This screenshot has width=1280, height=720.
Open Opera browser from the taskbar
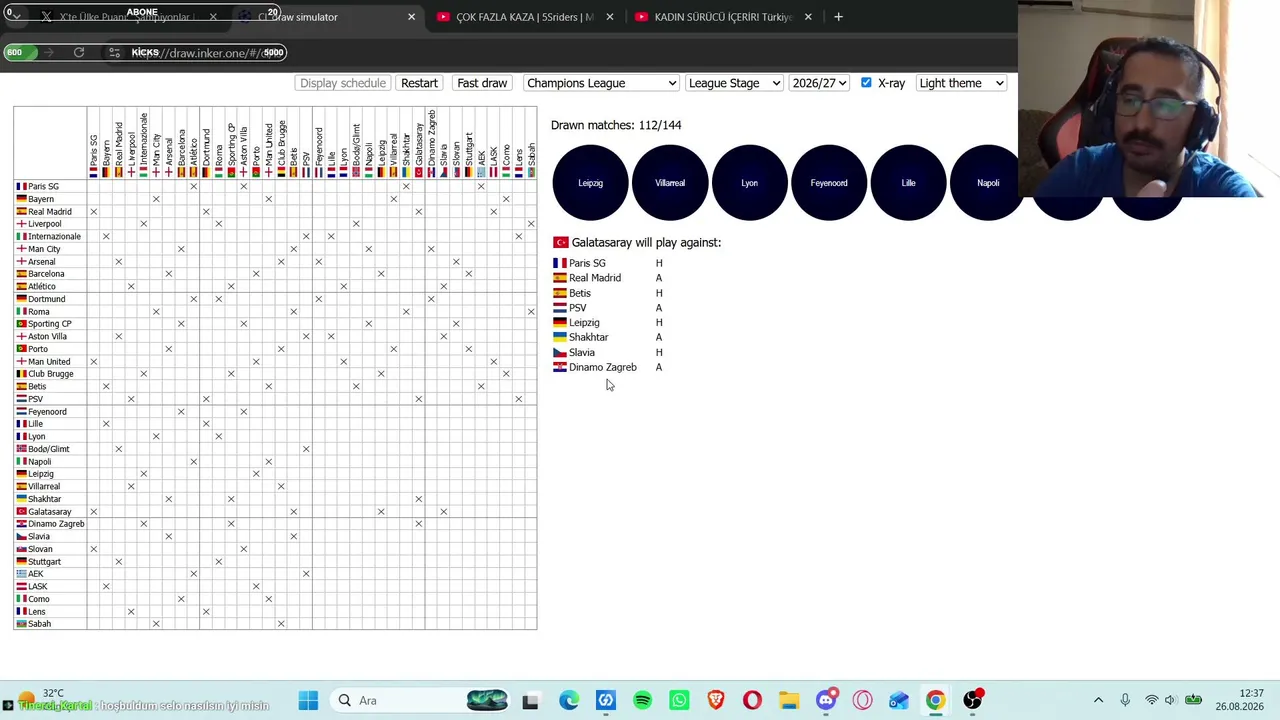click(752, 700)
